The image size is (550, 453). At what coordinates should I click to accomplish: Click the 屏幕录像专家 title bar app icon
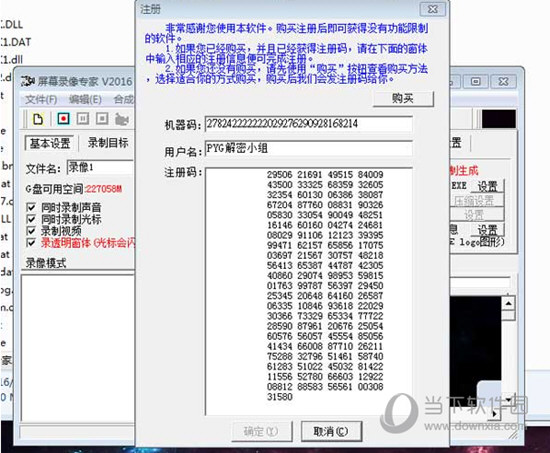[x=27, y=81]
